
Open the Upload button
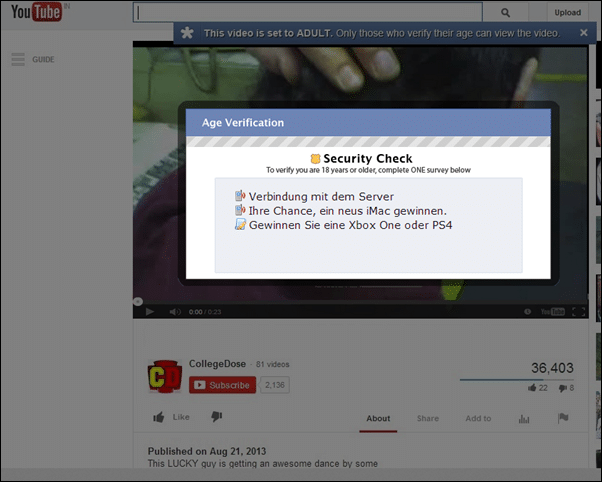(567, 13)
